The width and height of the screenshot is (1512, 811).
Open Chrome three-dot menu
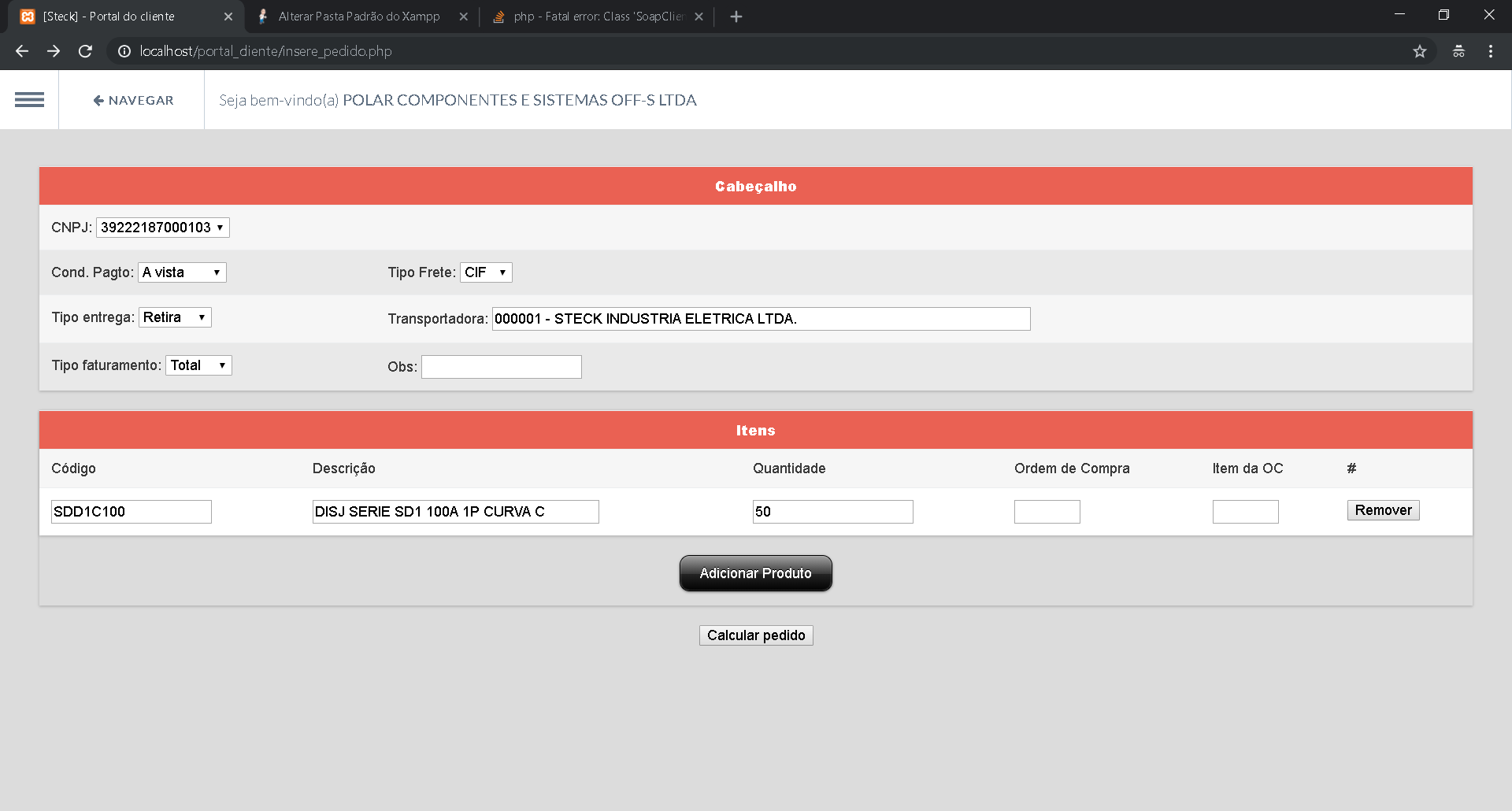1491,51
